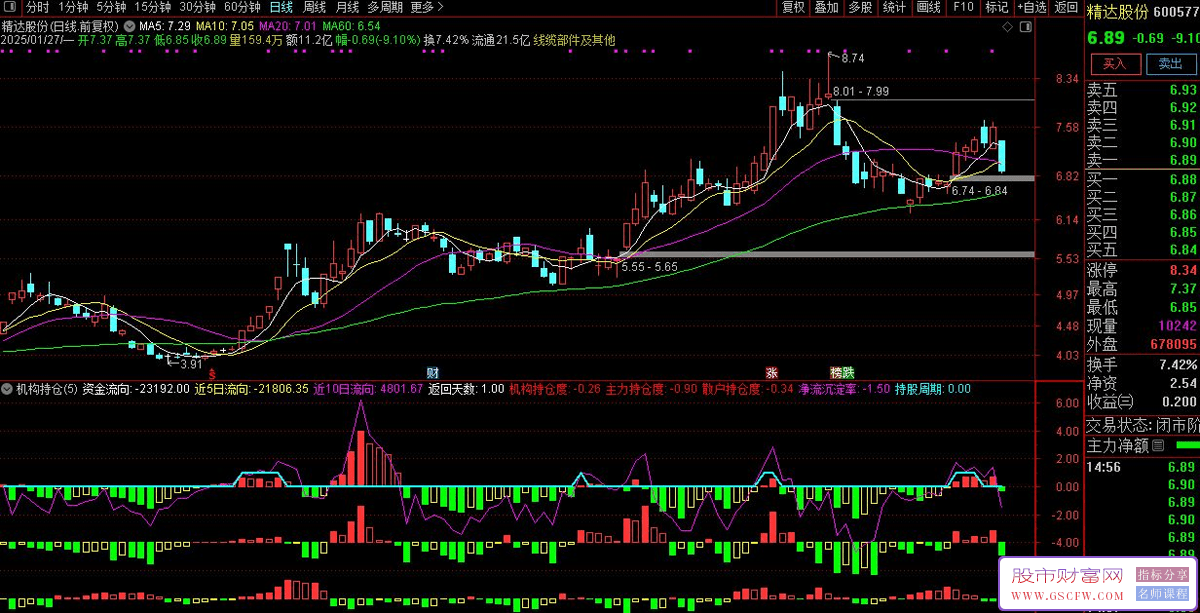
Task: Expand the MA indicator dropdown arrow
Action: pos(131,25)
